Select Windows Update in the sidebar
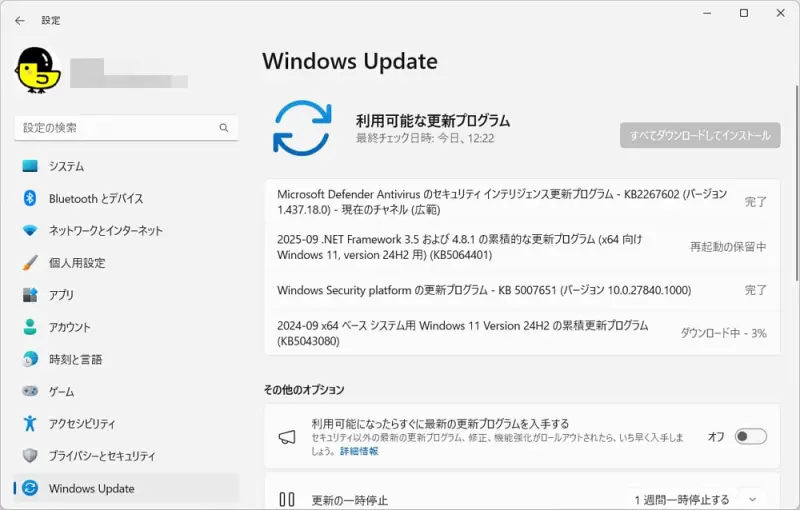The width and height of the screenshot is (800, 510). point(126,488)
